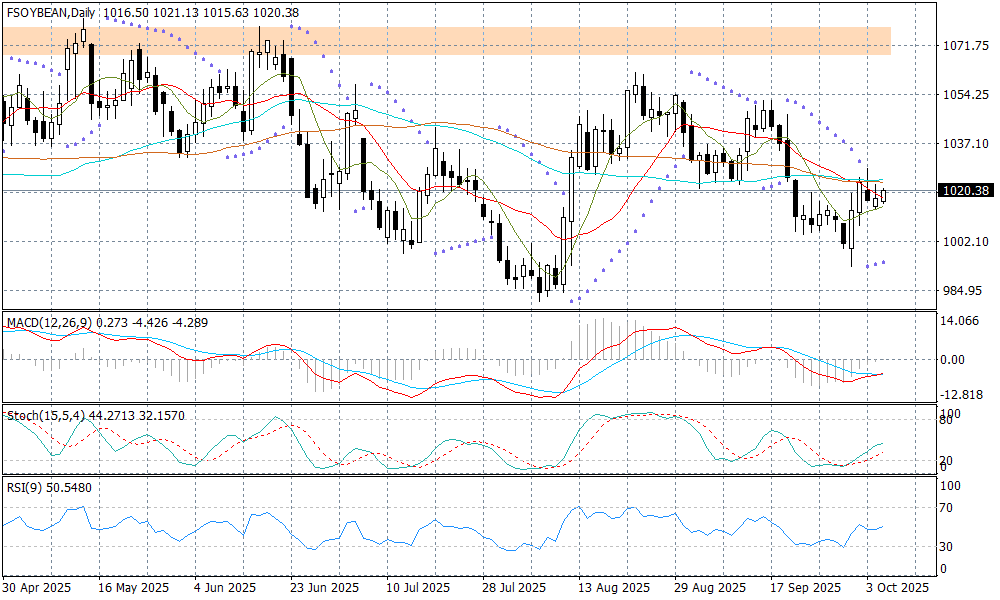Select the 4 Jun 2025 date label
1000x600 pixels.
(225, 587)
